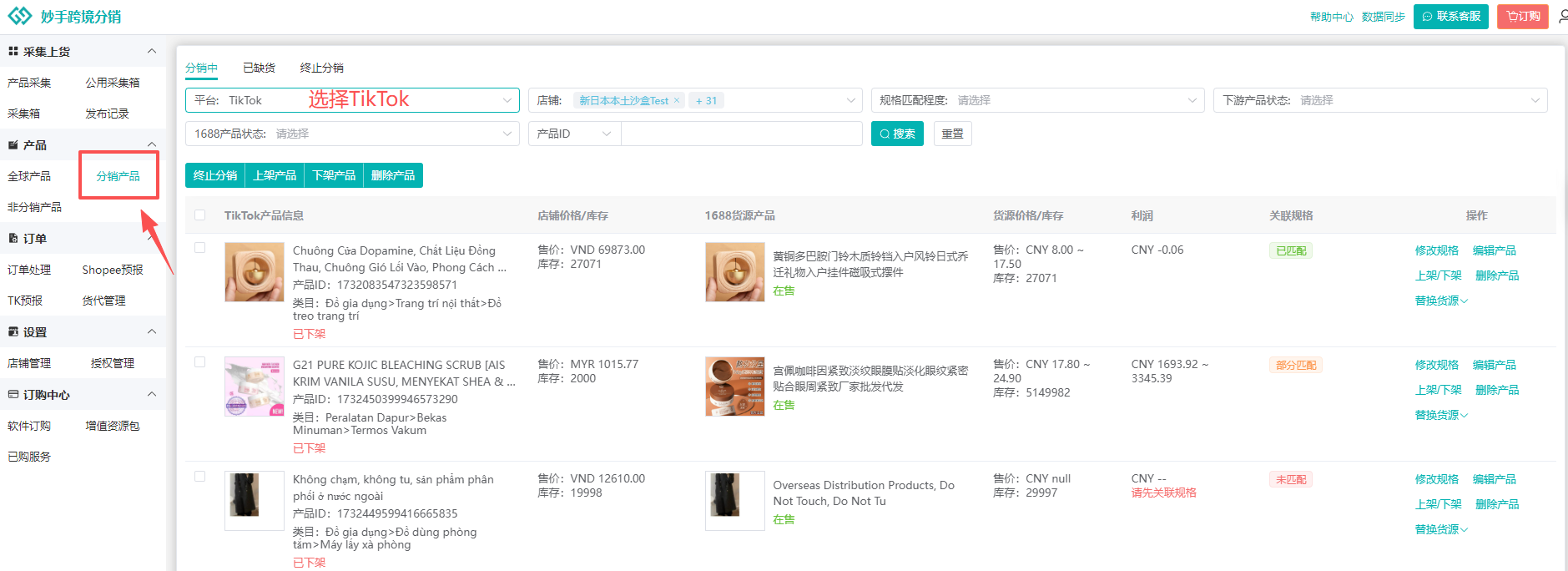Switch to the 已缺货 tab
The height and width of the screenshot is (571, 1568).
pyautogui.click(x=259, y=68)
